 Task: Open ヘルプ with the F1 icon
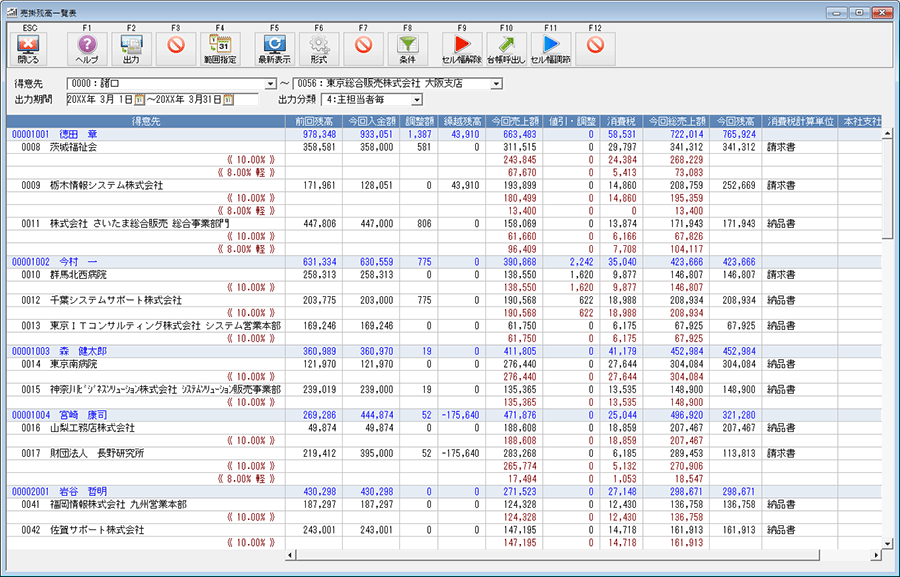point(87,49)
